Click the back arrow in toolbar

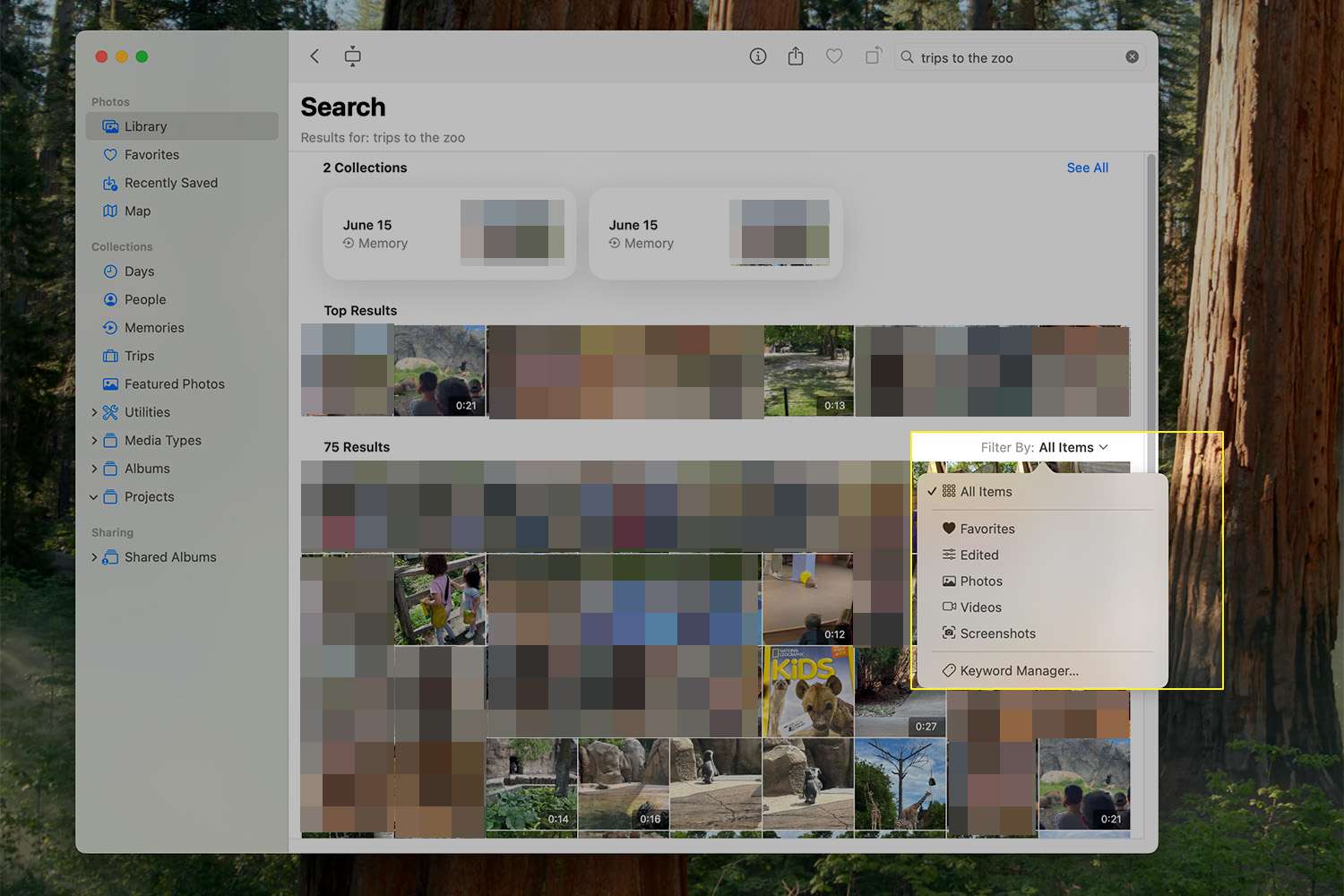tap(314, 56)
